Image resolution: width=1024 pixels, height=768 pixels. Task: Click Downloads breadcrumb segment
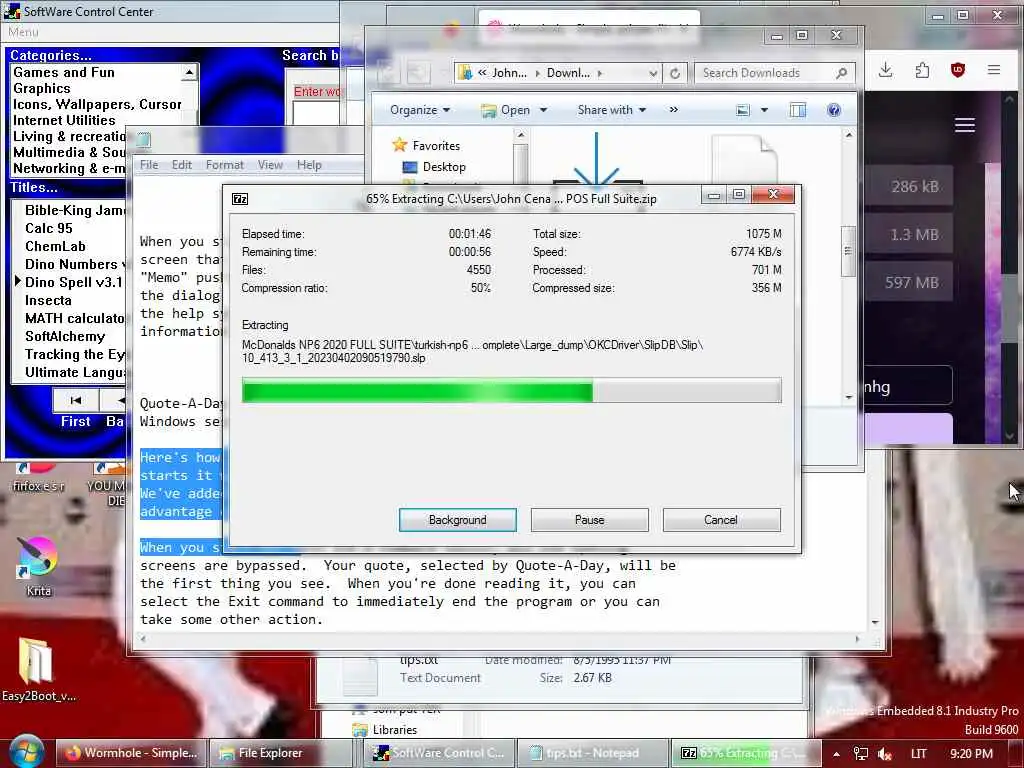[x=568, y=73]
